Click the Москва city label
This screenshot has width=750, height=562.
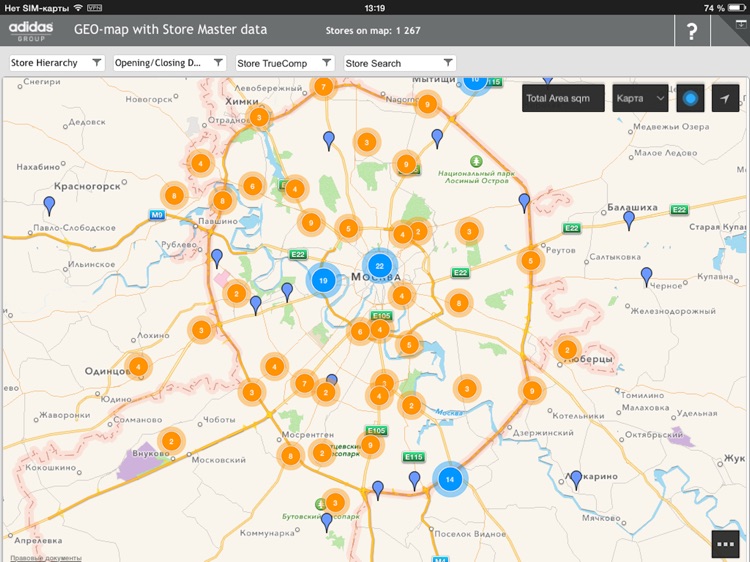click(x=376, y=277)
